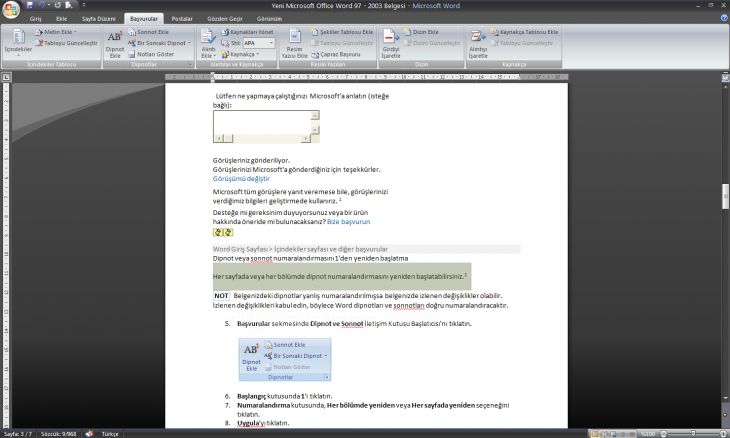730x438 pixels.
Task: Insert a footnote with Dipnot Ekle
Action: pyautogui.click(x=115, y=44)
